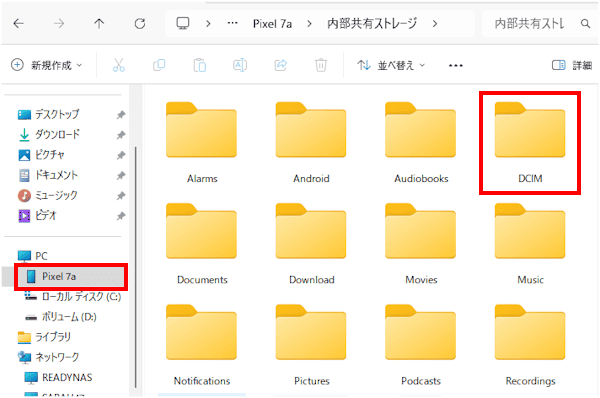Click the pin icon next to ドキュメント
The image size is (600, 398).
pyautogui.click(x=121, y=175)
